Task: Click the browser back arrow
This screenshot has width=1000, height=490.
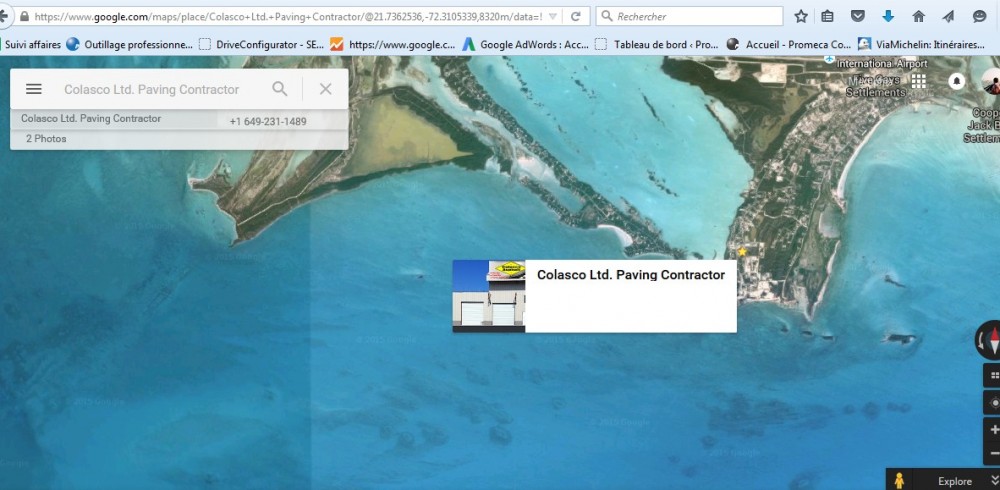Action: click(x=4, y=16)
